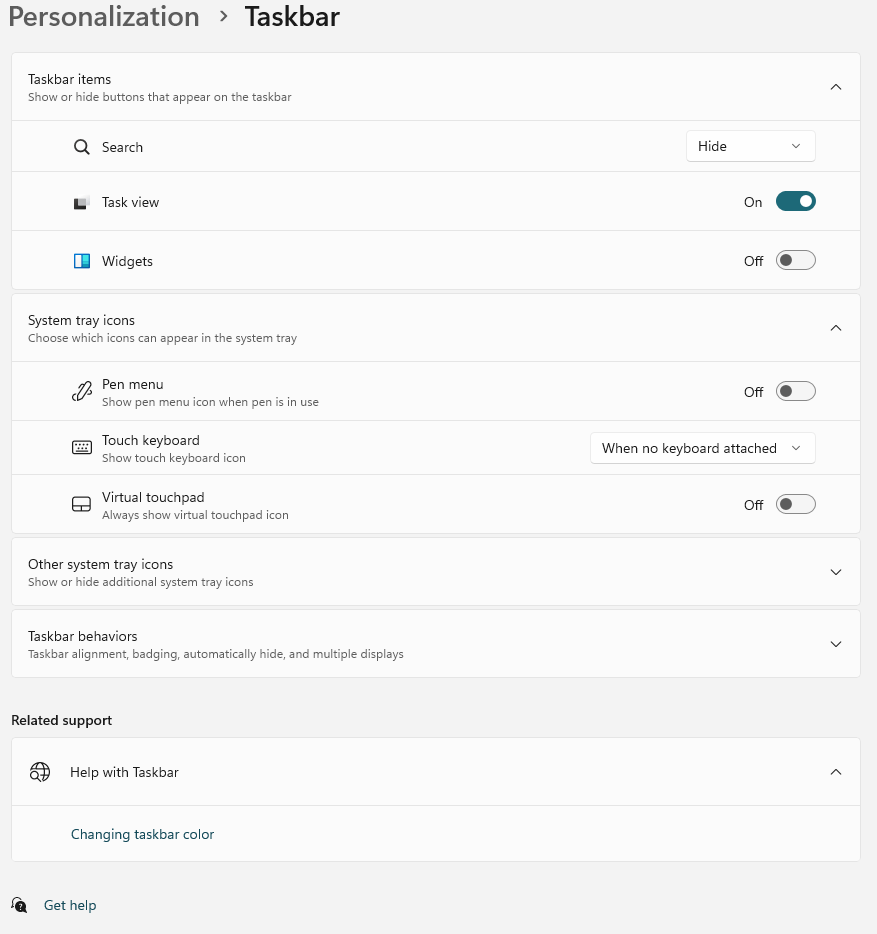Click the Help with Taskbar globe icon
Viewport: 877px width, 934px height.
coord(40,772)
